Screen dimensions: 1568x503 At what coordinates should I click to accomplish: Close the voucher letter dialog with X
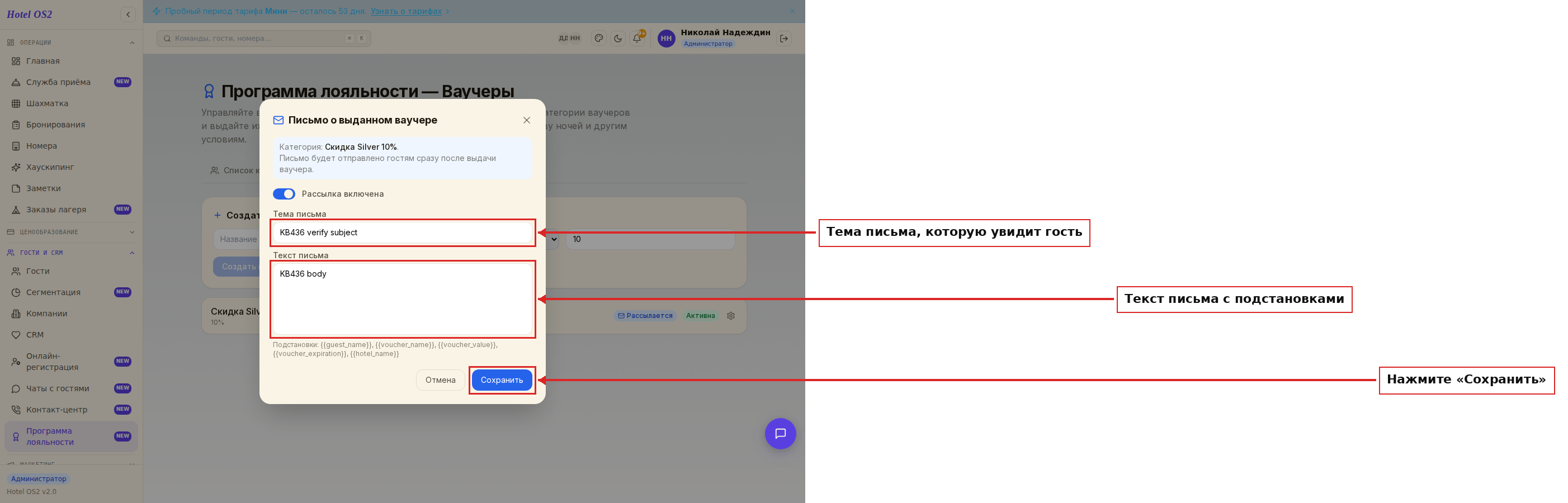[x=527, y=120]
